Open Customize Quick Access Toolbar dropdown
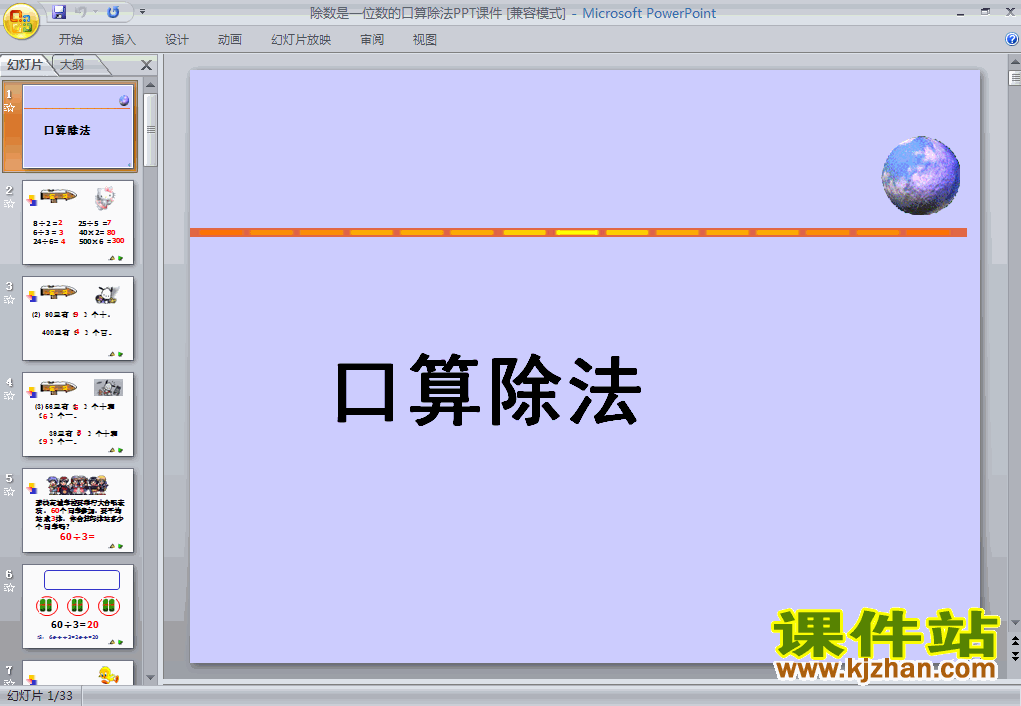Image resolution: width=1021 pixels, height=706 pixels. [x=143, y=12]
